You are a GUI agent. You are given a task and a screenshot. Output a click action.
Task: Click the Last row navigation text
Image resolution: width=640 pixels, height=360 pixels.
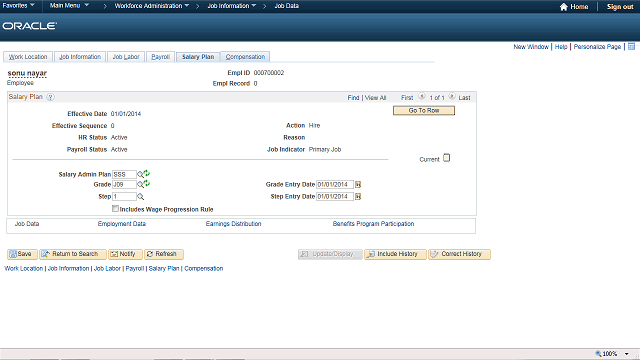coord(464,98)
